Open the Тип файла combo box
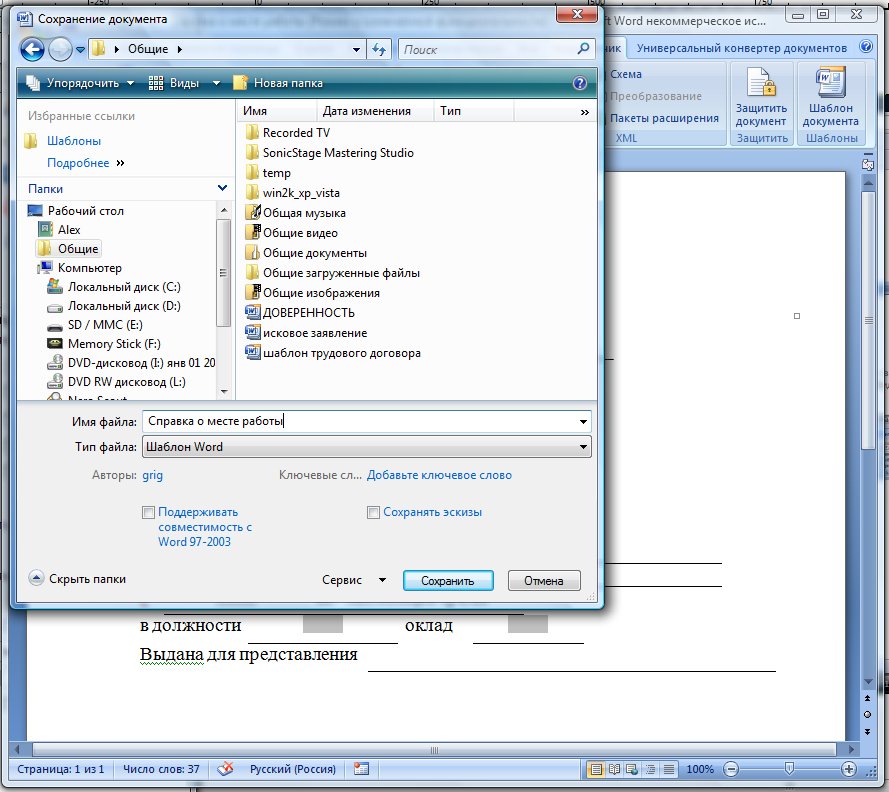Viewport: 889px width, 792px height. pyautogui.click(x=366, y=447)
